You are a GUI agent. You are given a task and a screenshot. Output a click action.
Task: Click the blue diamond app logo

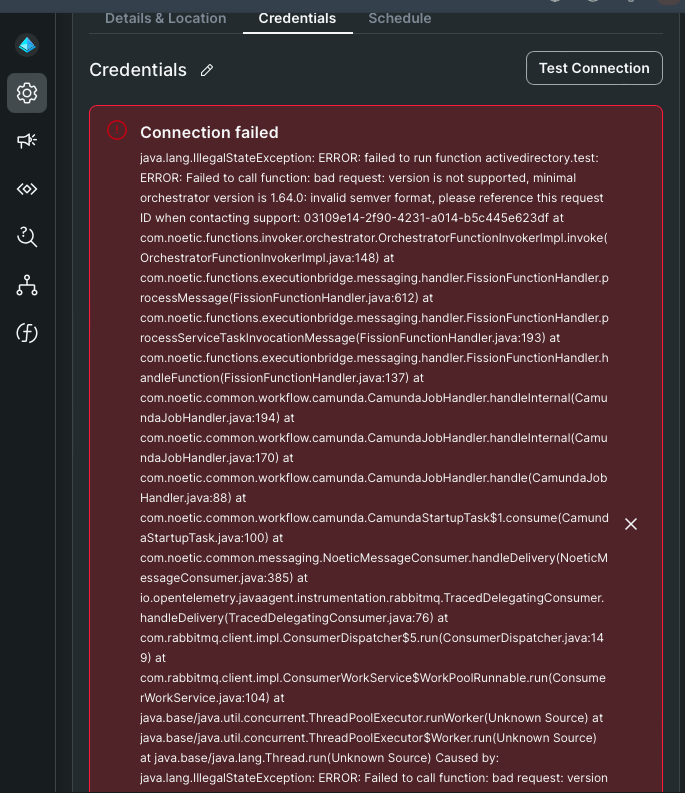(27, 45)
